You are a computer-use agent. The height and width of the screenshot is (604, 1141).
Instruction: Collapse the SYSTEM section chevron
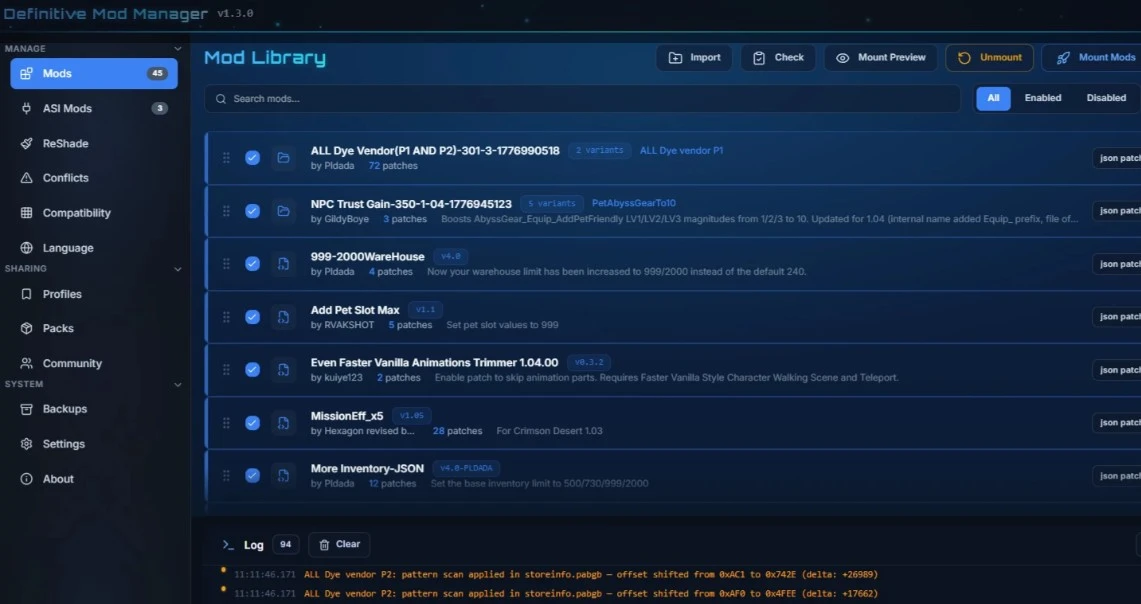coord(178,384)
